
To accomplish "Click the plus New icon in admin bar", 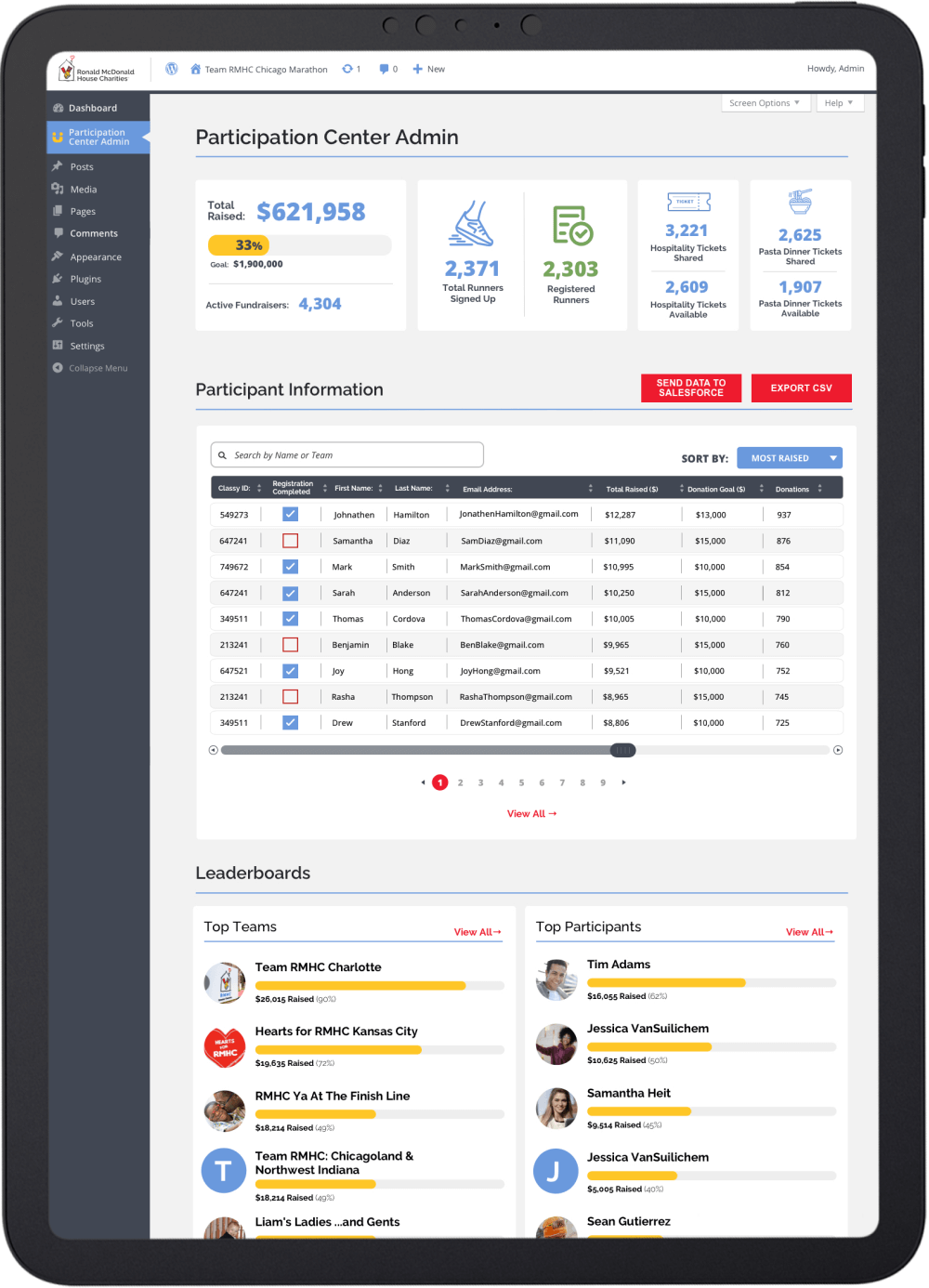I will click(418, 69).
